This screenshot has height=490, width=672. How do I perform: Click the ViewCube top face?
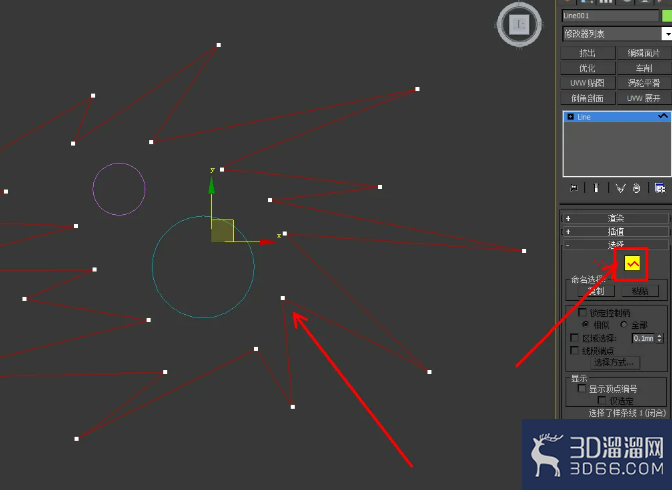coord(519,24)
